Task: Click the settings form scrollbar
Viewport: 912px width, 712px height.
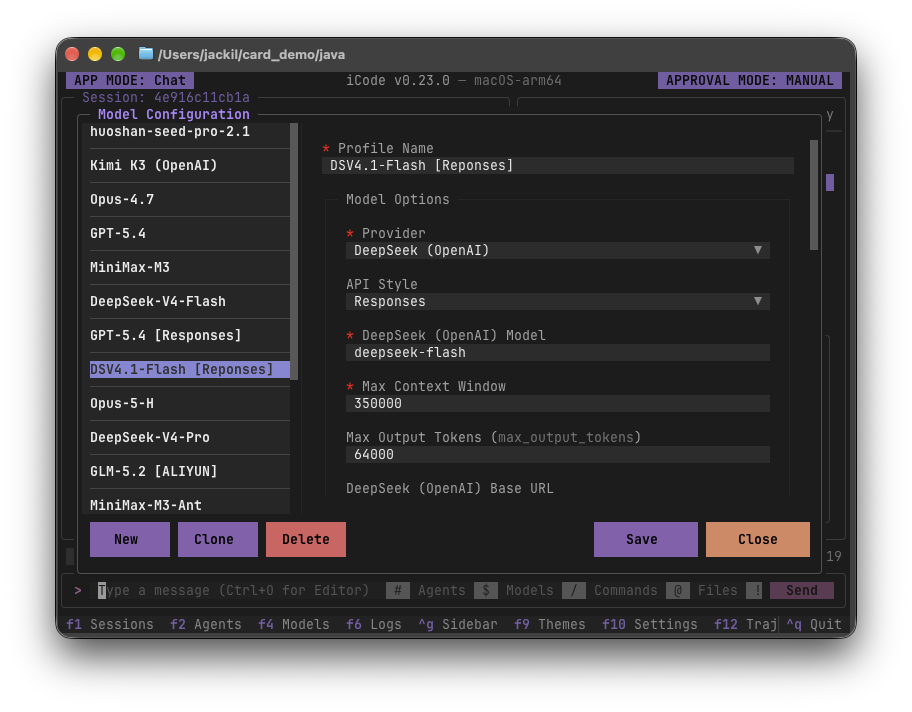Action: coord(814,195)
